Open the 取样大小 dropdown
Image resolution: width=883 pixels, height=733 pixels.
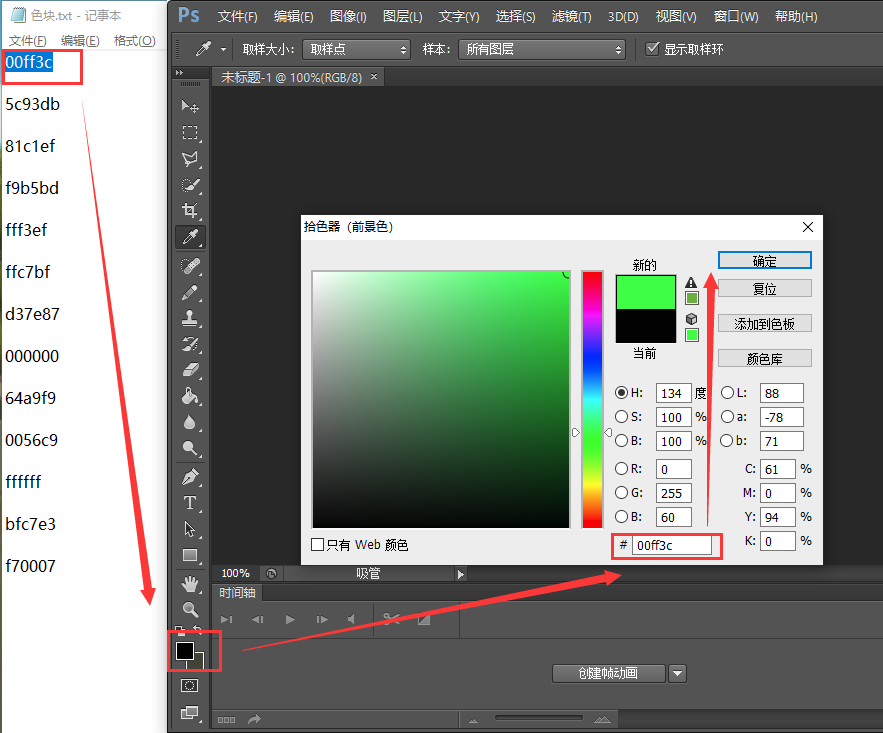356,50
